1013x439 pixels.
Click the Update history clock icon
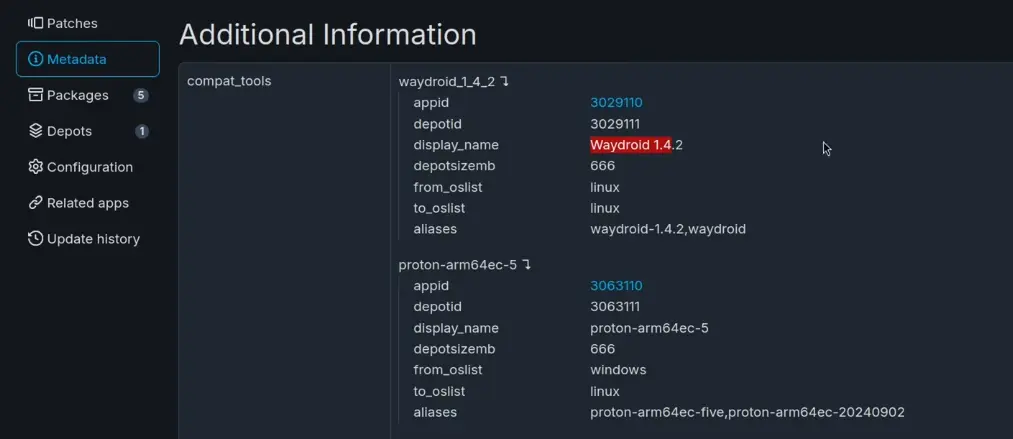coord(36,239)
